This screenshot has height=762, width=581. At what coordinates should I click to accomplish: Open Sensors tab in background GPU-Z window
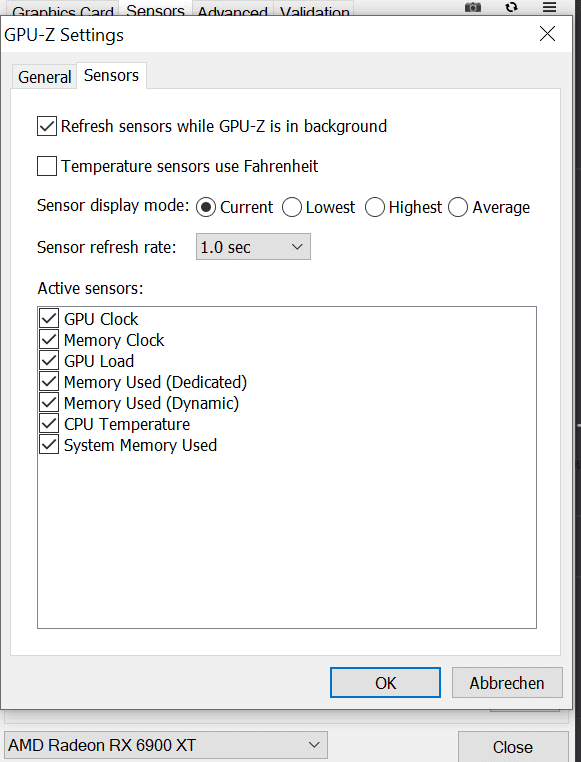click(155, 10)
